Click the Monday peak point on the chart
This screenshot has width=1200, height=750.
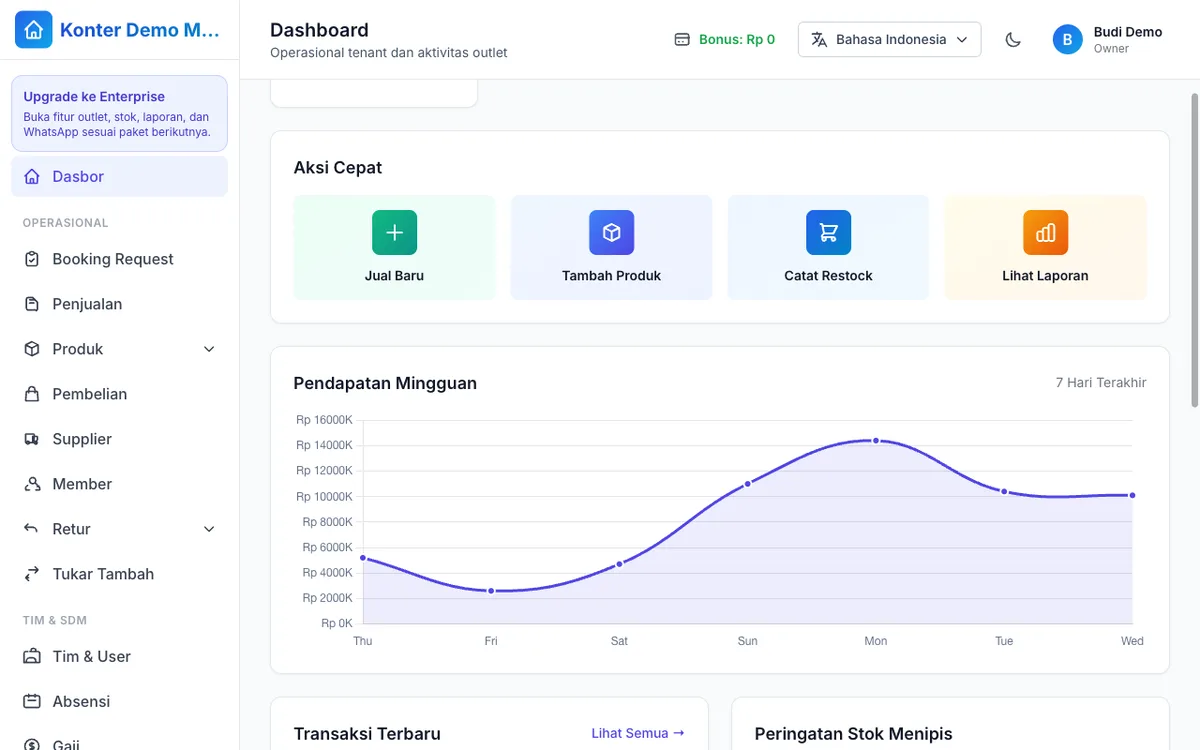coord(876,440)
